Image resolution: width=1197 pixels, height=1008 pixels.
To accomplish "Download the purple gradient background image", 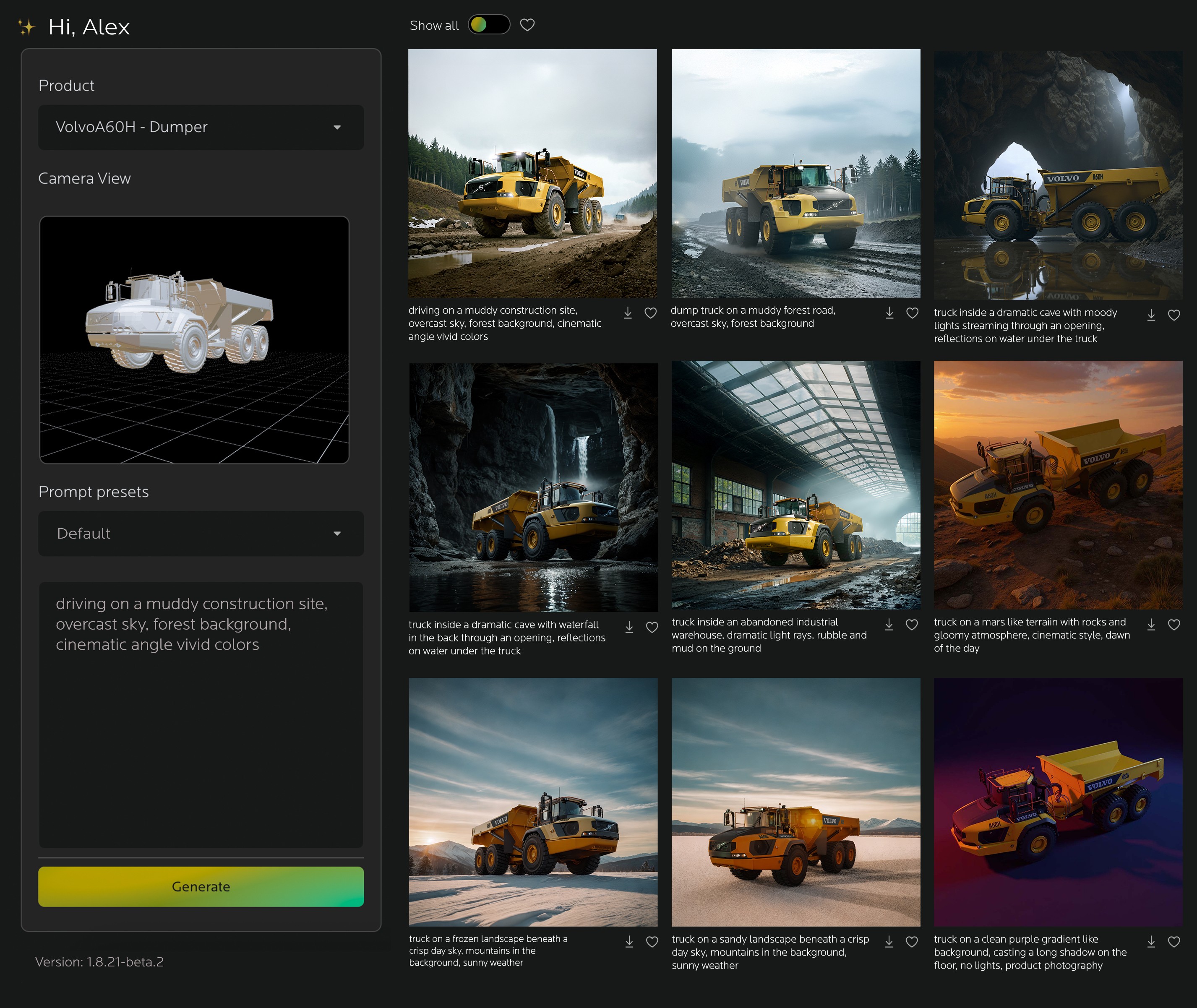I will tap(1151, 941).
